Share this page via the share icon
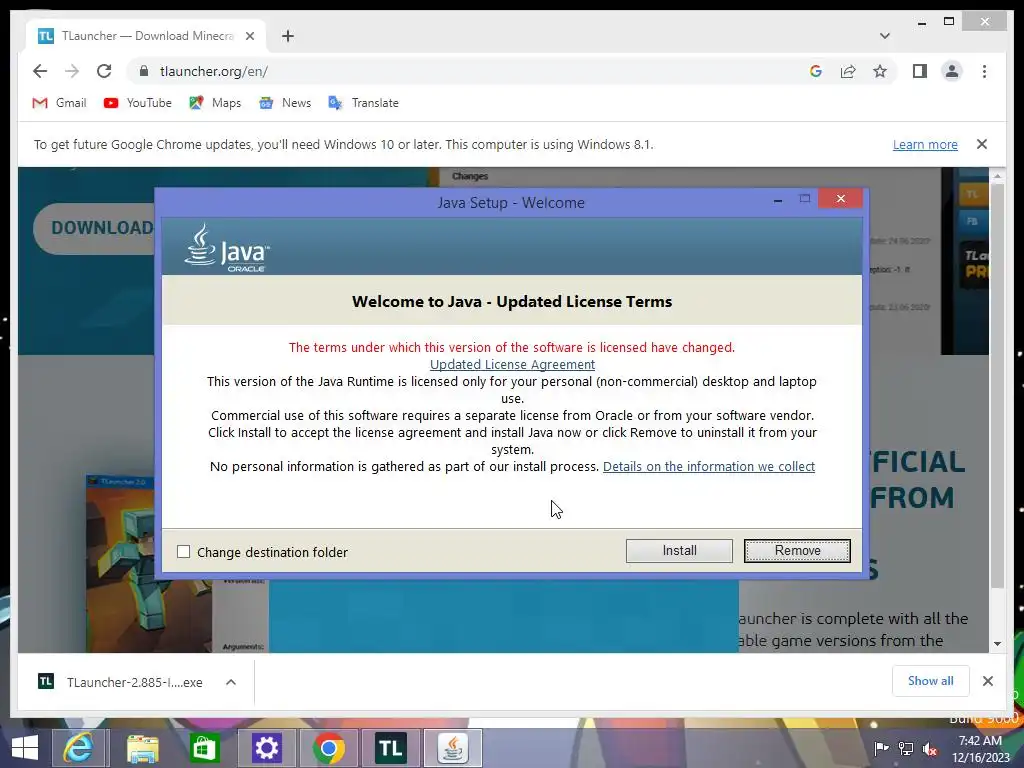This screenshot has height=768, width=1024. tap(848, 71)
